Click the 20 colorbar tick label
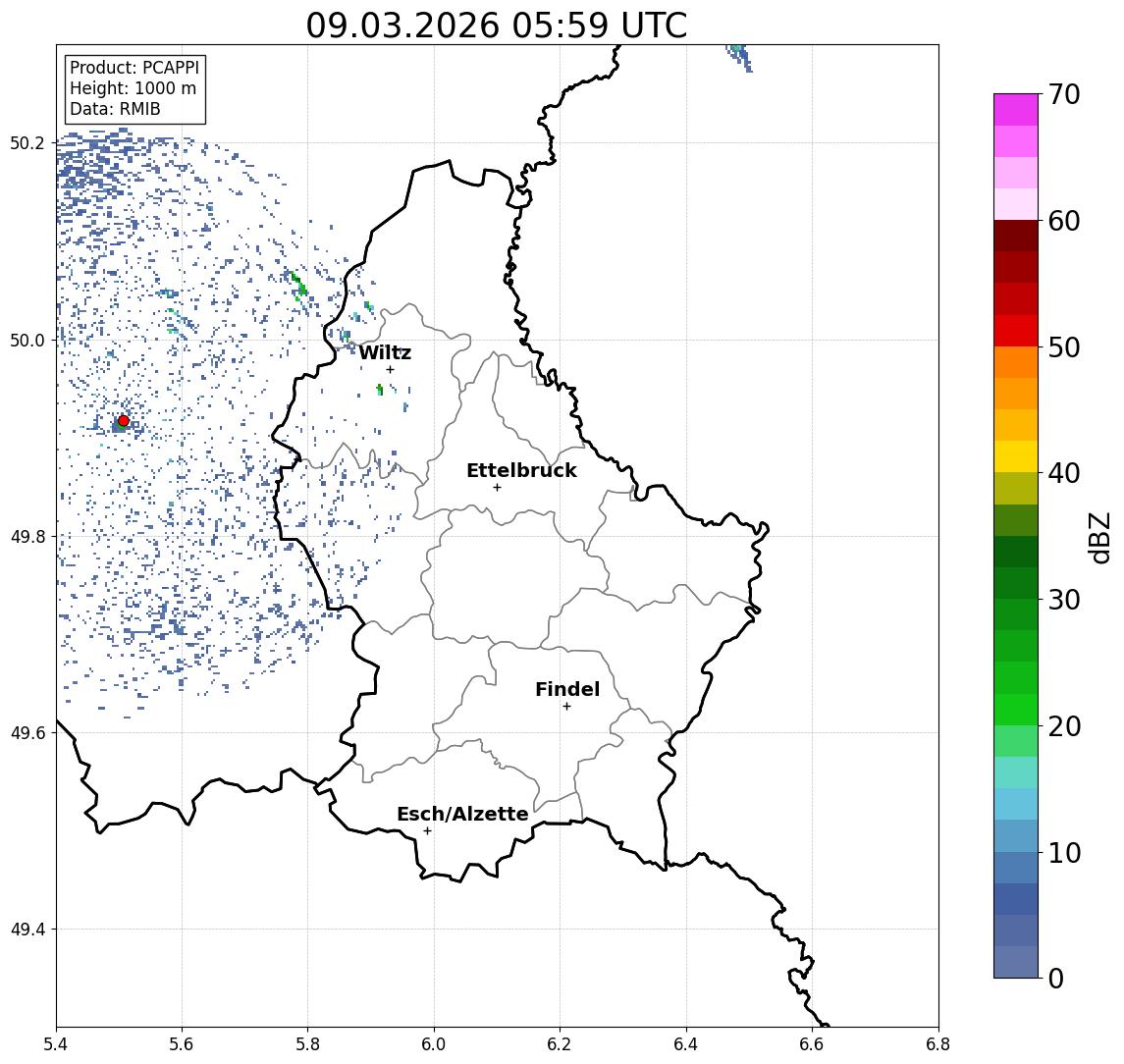 coord(1064,725)
